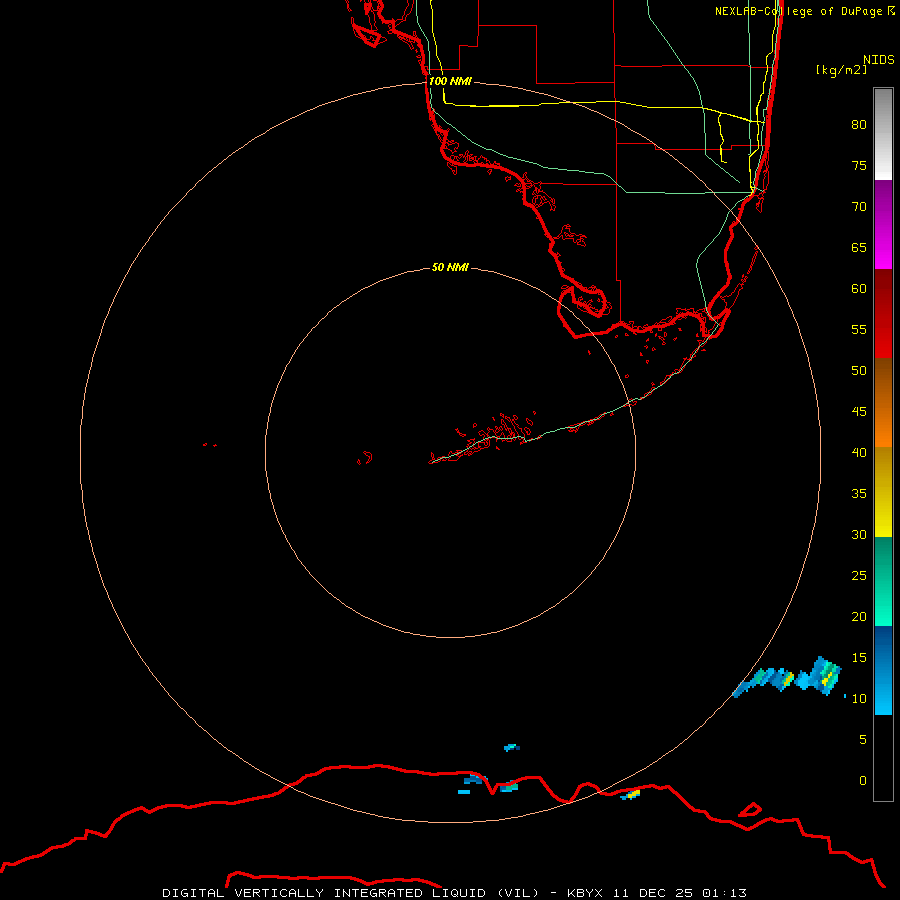Viewport: 900px width, 900px height.
Task: Click scale value '65'
Action: (859, 247)
